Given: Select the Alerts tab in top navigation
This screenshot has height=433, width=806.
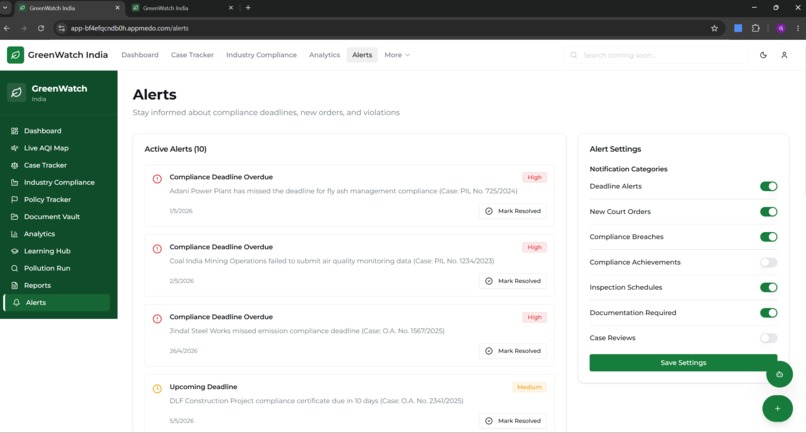Looking at the screenshot, I should point(362,55).
